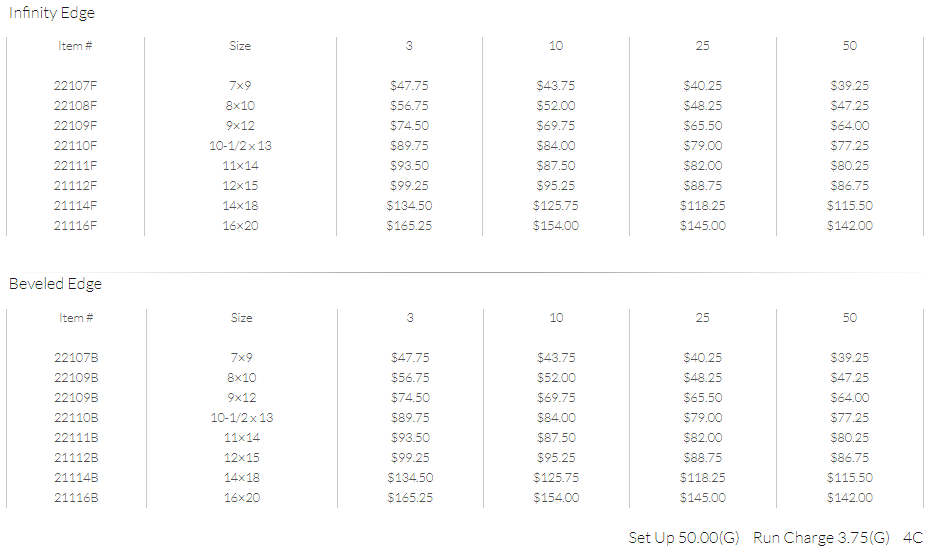The width and height of the screenshot is (937, 556).
Task: Select item number 21114B
Action: click(76, 478)
